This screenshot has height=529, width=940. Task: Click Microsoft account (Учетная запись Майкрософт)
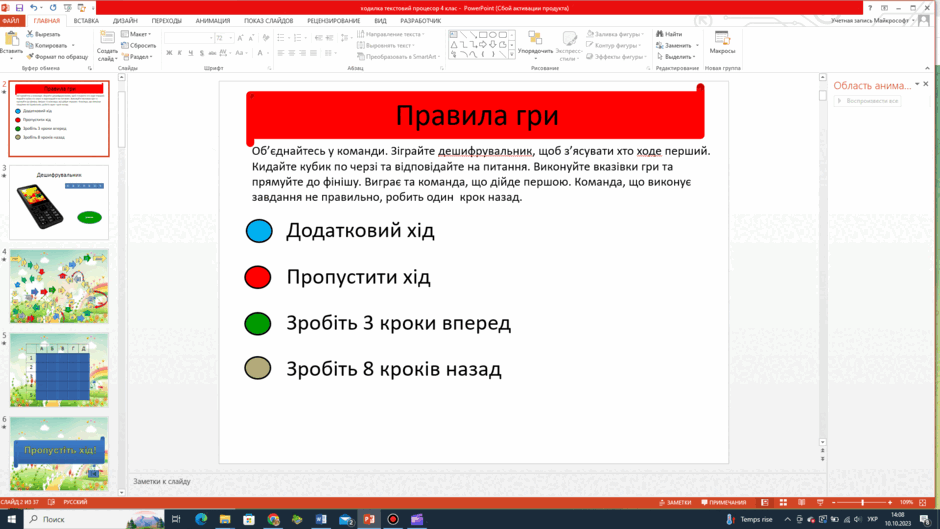click(x=870, y=20)
